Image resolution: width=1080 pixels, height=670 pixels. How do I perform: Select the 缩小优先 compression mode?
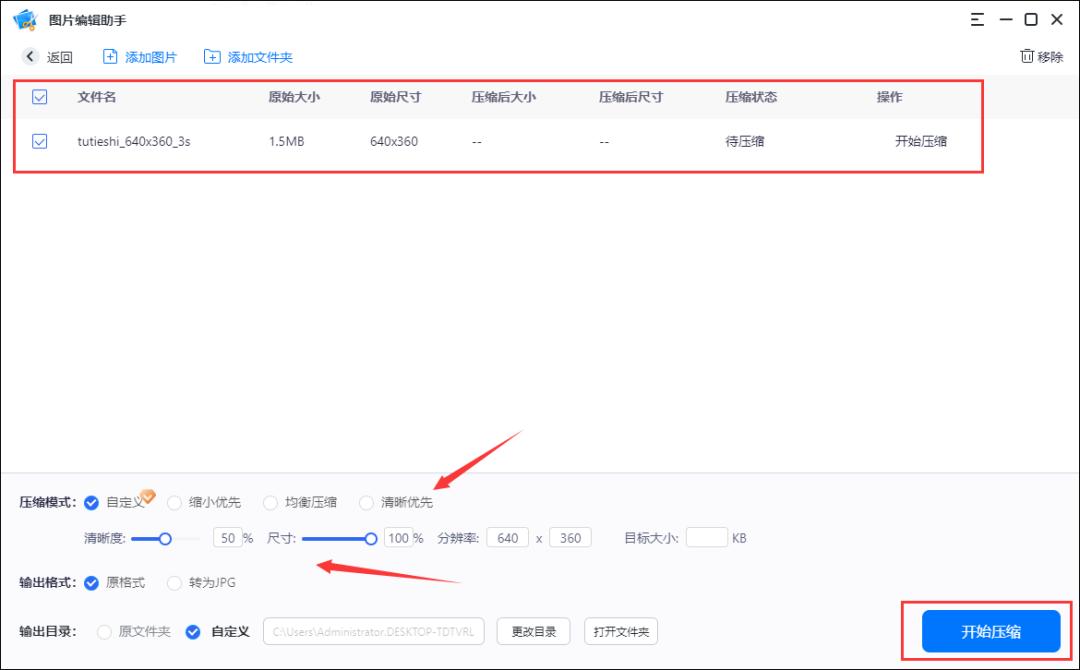pyautogui.click(x=175, y=502)
